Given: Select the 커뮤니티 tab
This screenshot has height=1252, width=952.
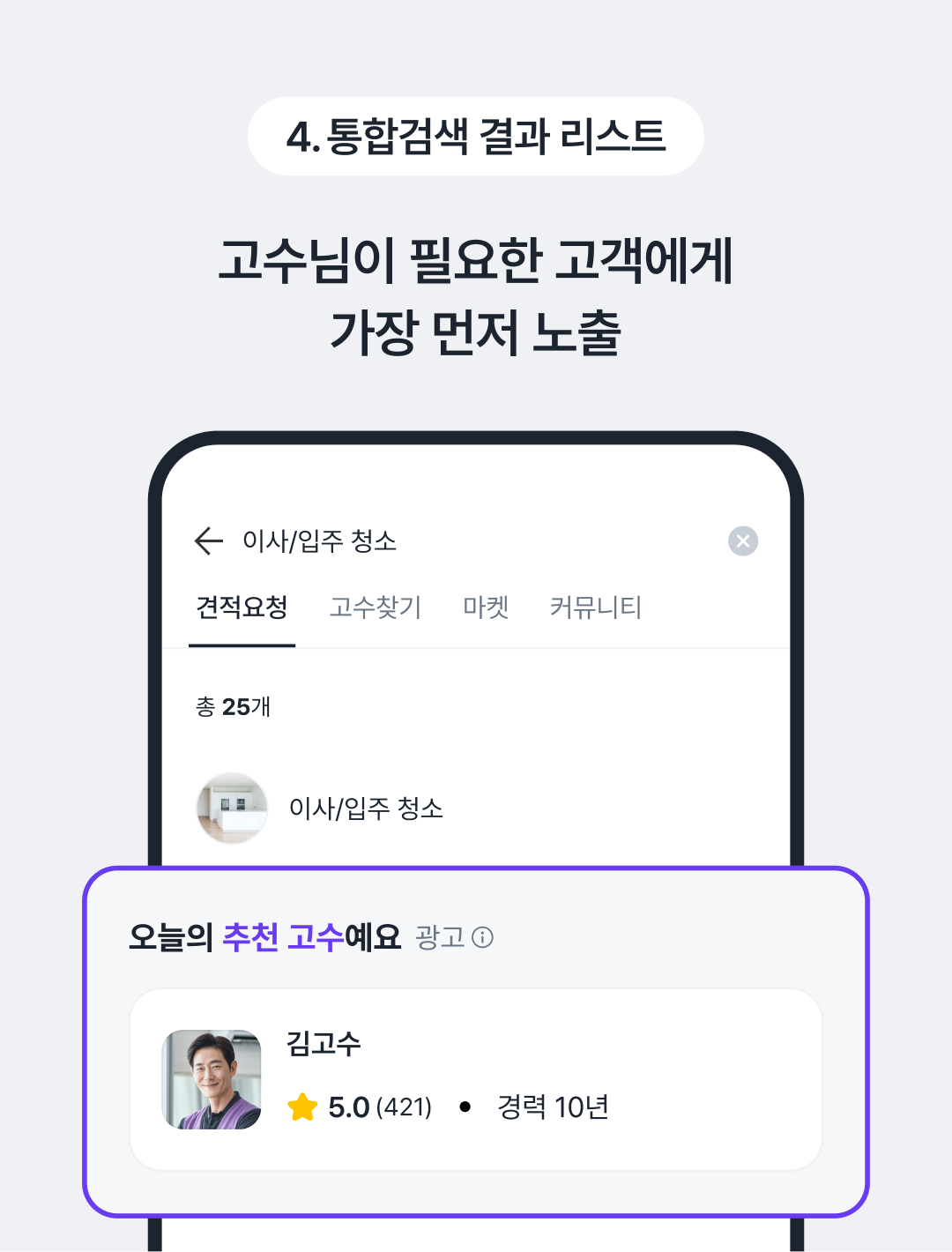Looking at the screenshot, I should [596, 607].
